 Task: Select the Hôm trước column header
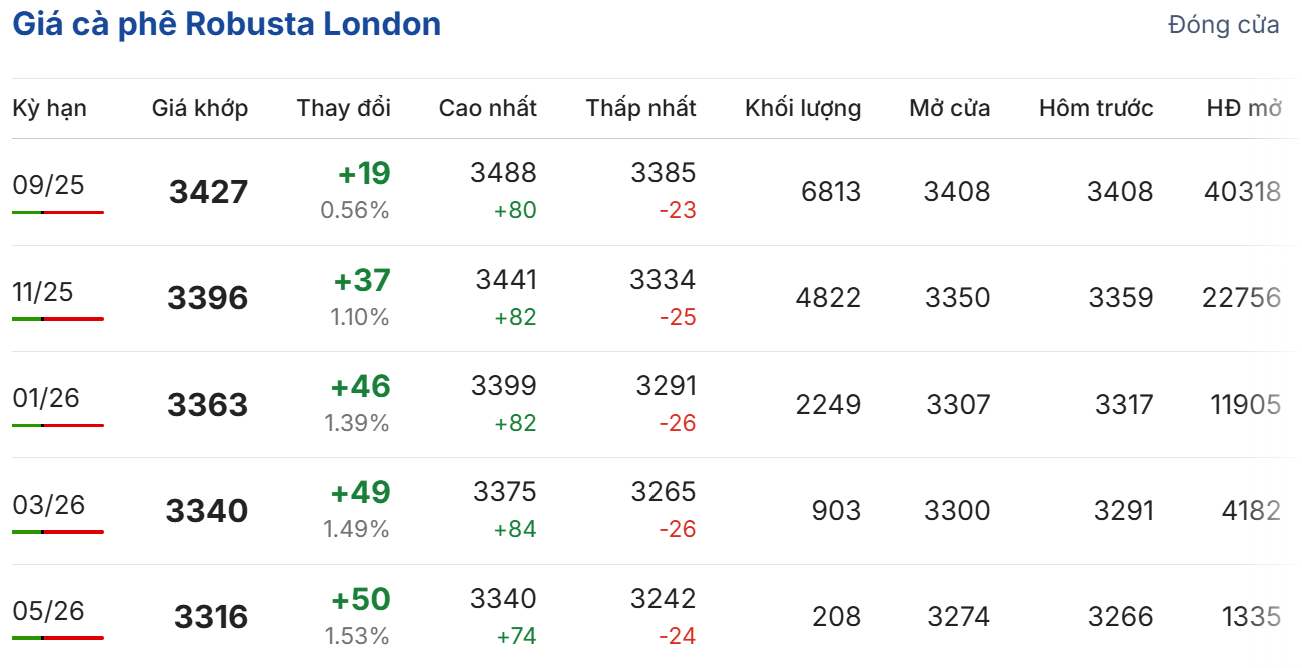(x=1095, y=108)
